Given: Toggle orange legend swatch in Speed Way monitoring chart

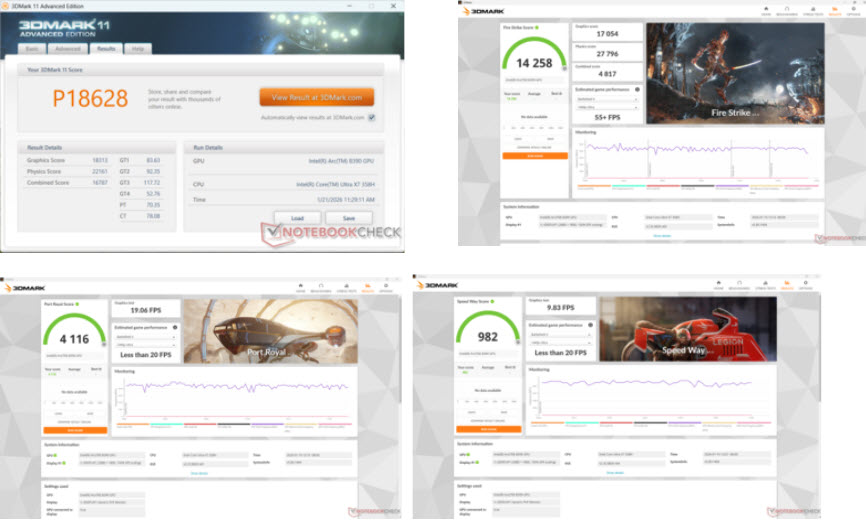Looking at the screenshot, I should click(x=547, y=423).
